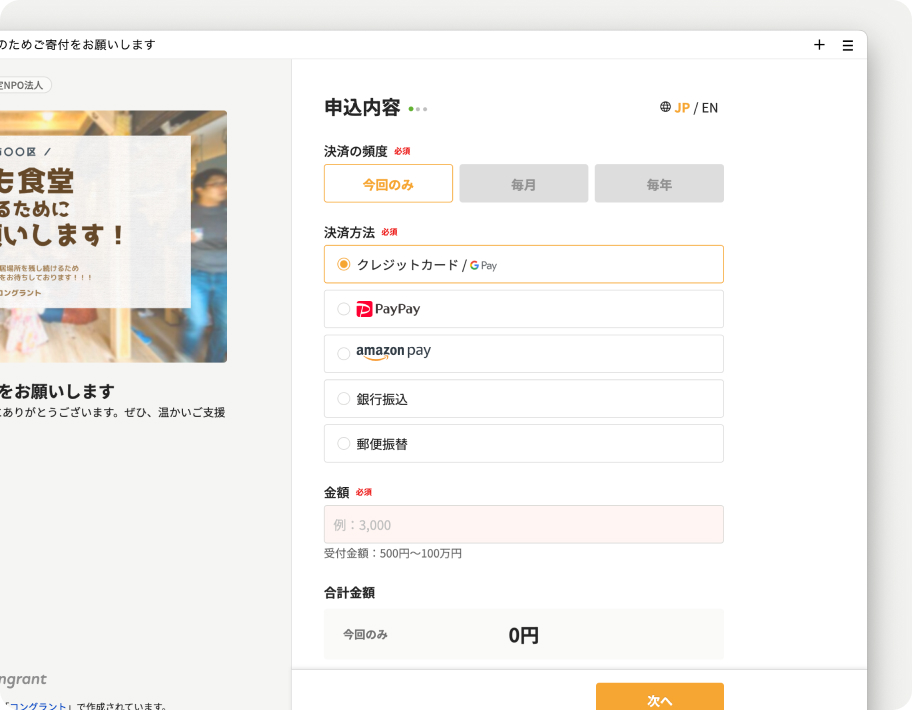Switch language to JP
Viewport: 912px width, 710px height.
682,108
